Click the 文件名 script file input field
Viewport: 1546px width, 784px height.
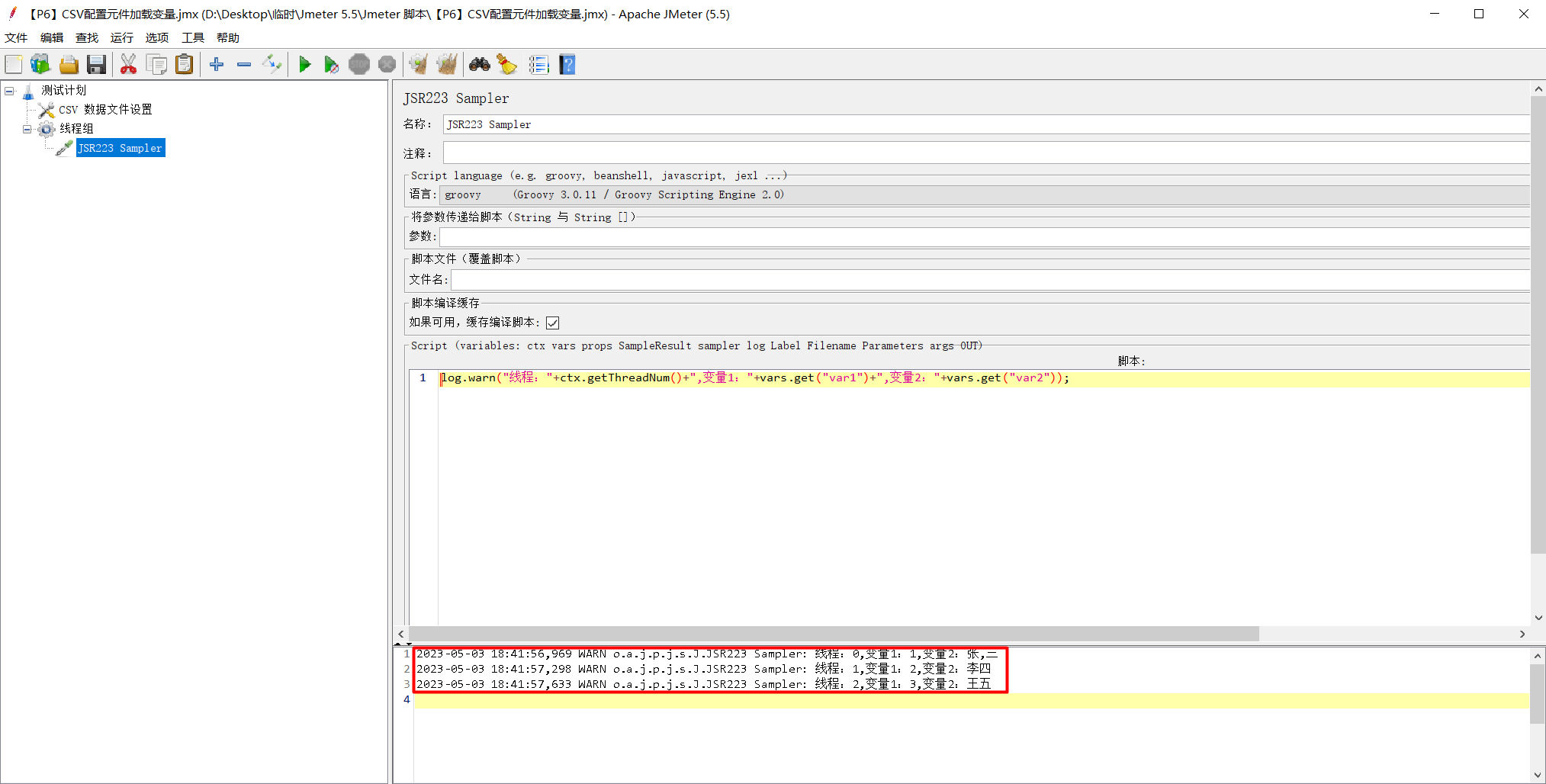click(x=990, y=280)
